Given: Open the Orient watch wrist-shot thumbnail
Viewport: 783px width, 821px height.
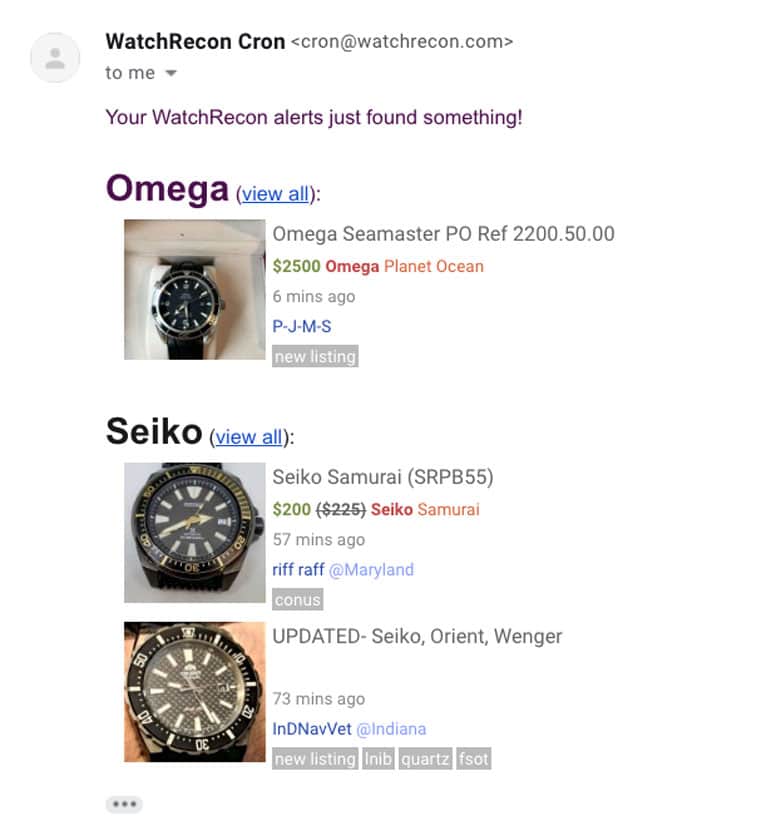Looking at the screenshot, I should pyautogui.click(x=195, y=692).
